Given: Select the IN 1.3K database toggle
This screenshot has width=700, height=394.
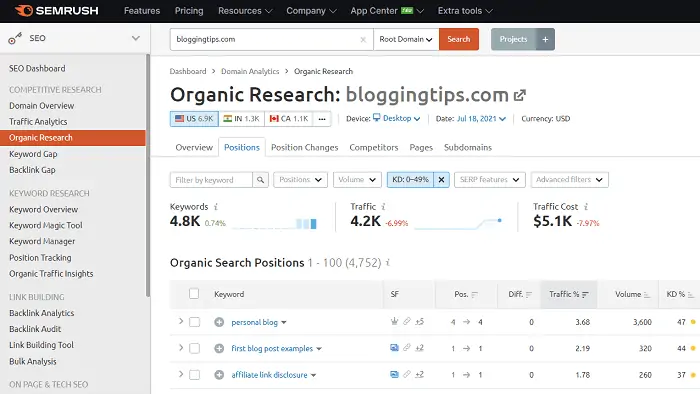Looking at the screenshot, I should tap(242, 119).
